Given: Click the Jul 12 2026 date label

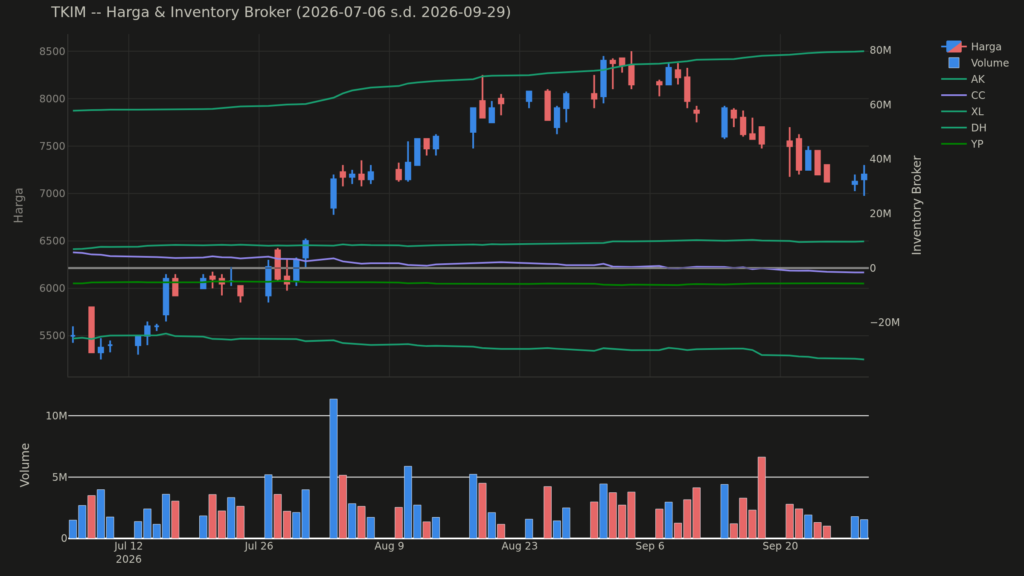Looking at the screenshot, I should point(128,552).
